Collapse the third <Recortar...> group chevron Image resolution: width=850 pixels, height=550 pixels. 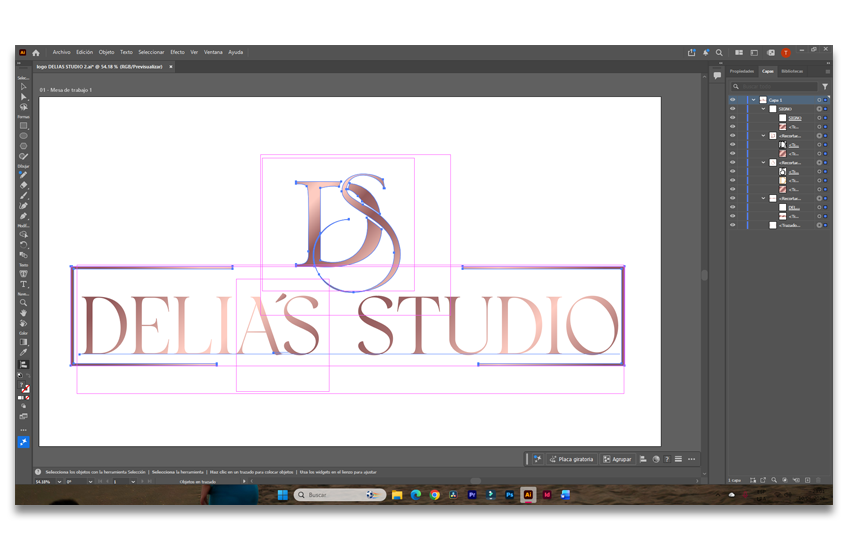(x=763, y=198)
